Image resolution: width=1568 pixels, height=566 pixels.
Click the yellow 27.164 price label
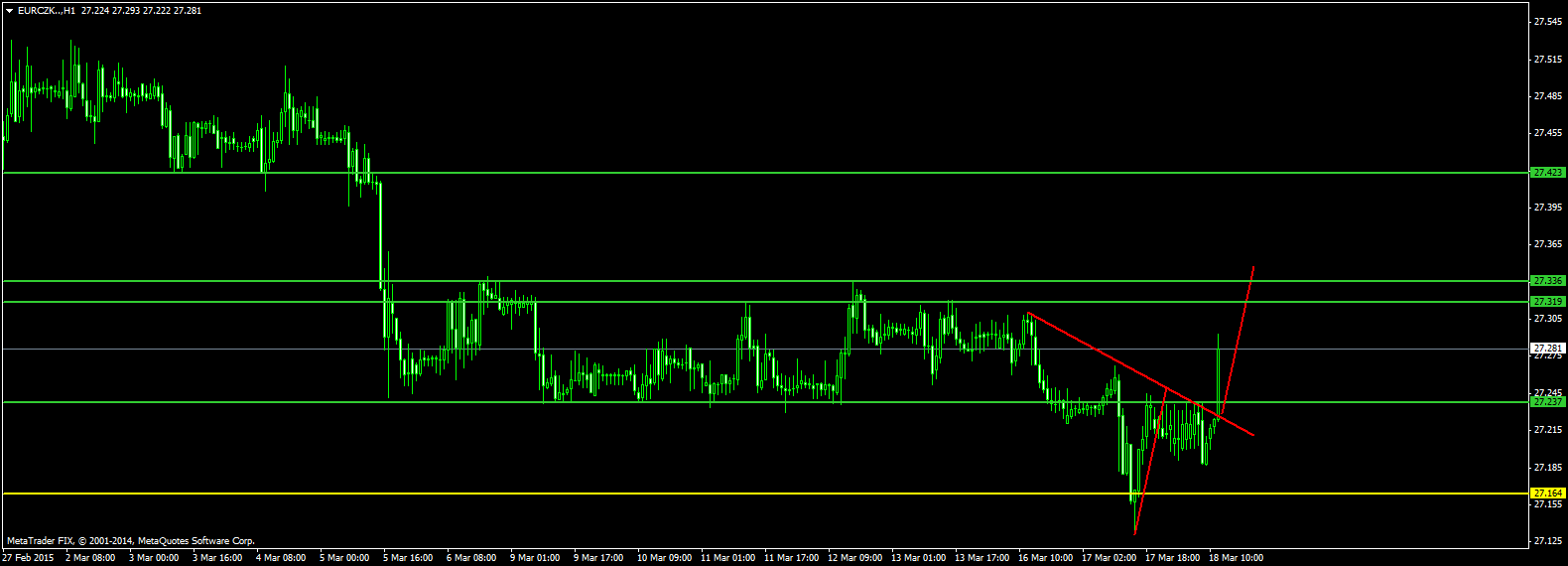[x=1548, y=493]
